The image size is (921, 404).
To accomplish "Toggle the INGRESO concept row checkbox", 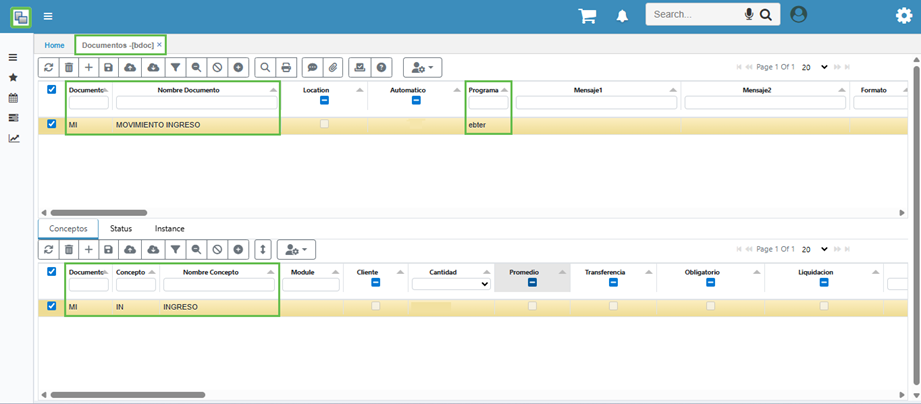I will pyautogui.click(x=52, y=306).
